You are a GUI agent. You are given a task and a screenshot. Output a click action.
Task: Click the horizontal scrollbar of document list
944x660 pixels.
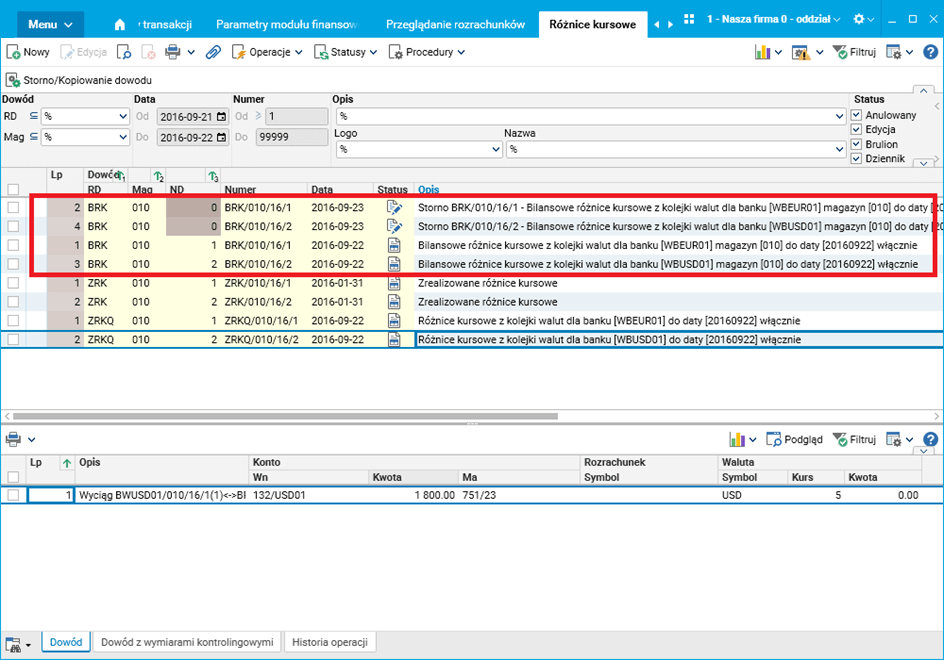[285, 416]
